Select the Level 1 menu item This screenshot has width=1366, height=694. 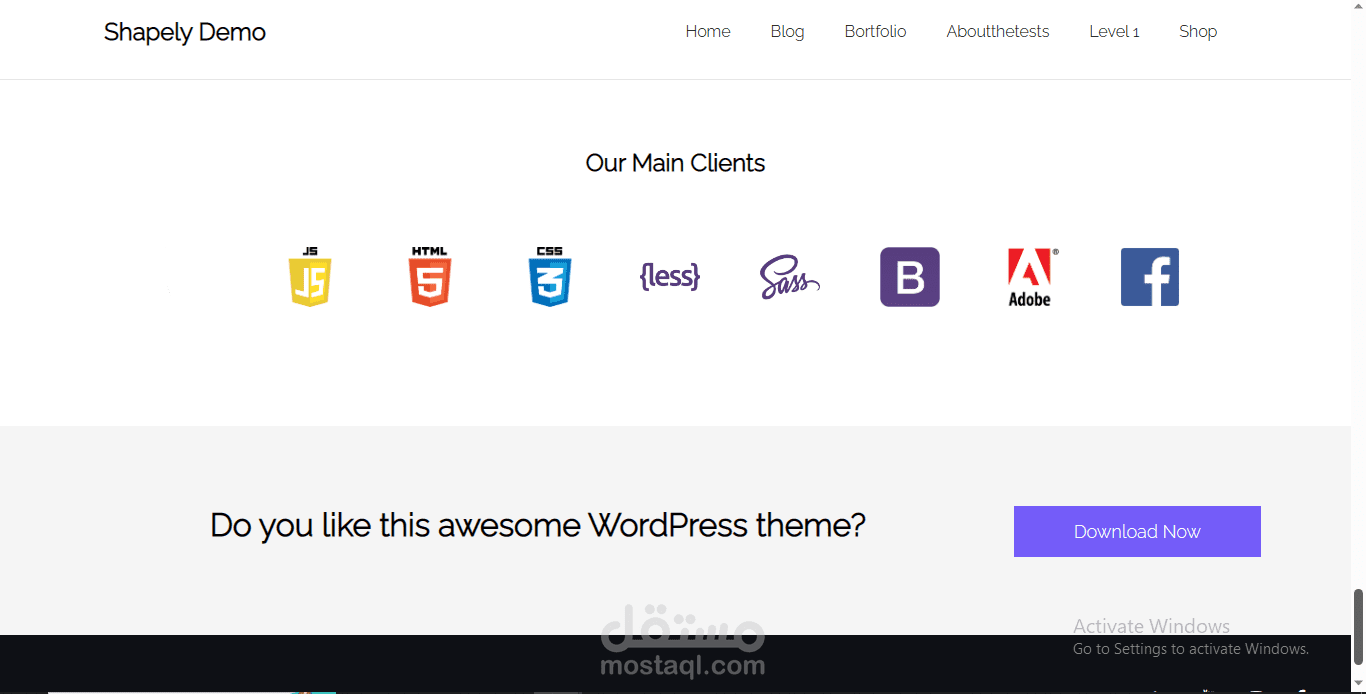[x=1114, y=32]
